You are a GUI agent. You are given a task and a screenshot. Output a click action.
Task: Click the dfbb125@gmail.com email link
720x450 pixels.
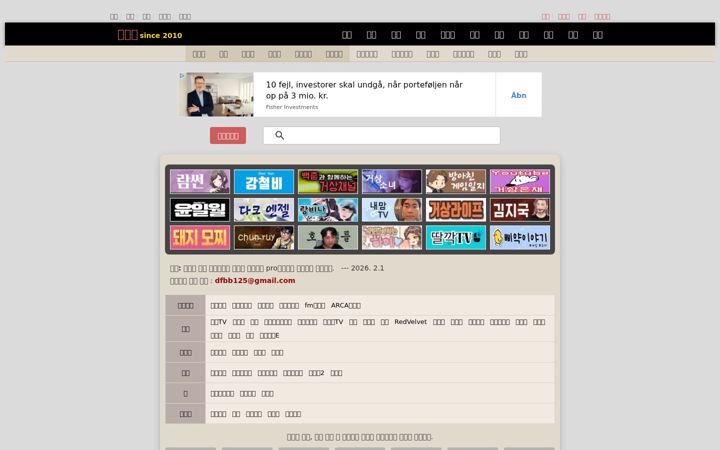click(x=255, y=281)
